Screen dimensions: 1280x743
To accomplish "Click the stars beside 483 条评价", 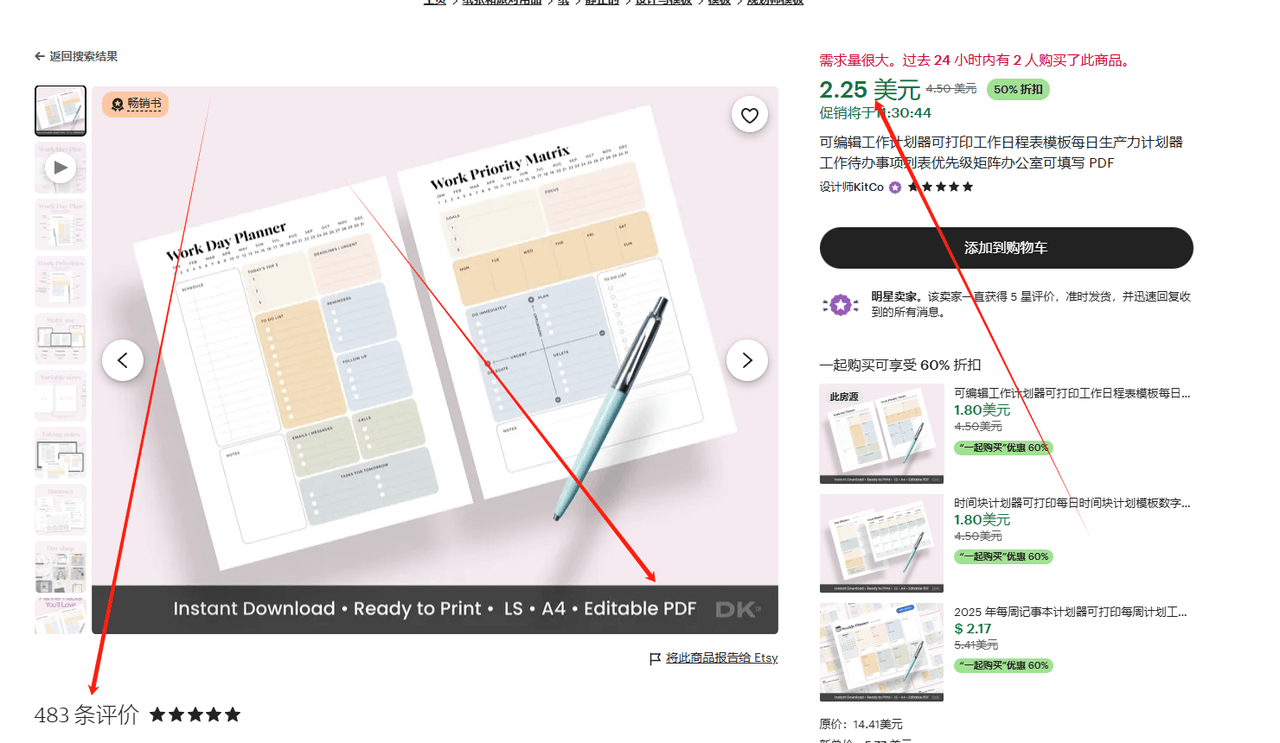I will click(x=195, y=715).
